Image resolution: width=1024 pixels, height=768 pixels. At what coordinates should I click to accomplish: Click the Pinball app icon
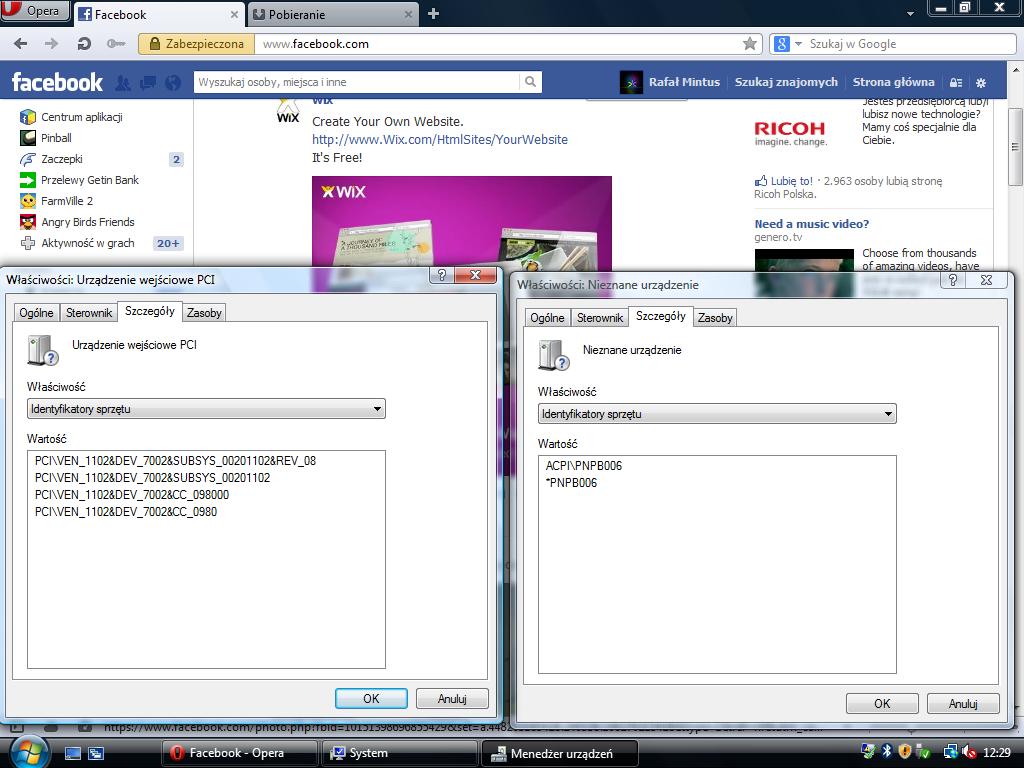[x=28, y=138]
